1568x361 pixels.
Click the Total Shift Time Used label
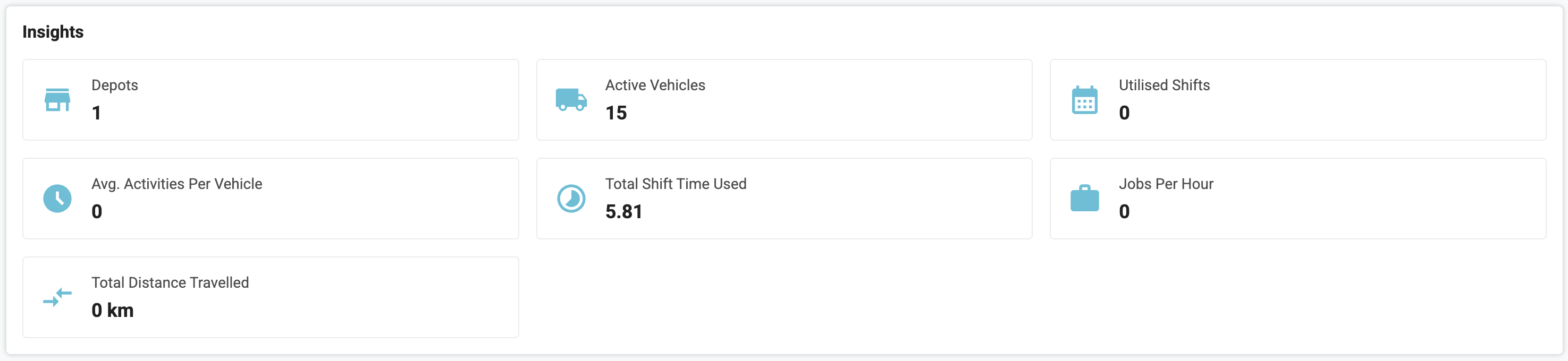tap(676, 184)
